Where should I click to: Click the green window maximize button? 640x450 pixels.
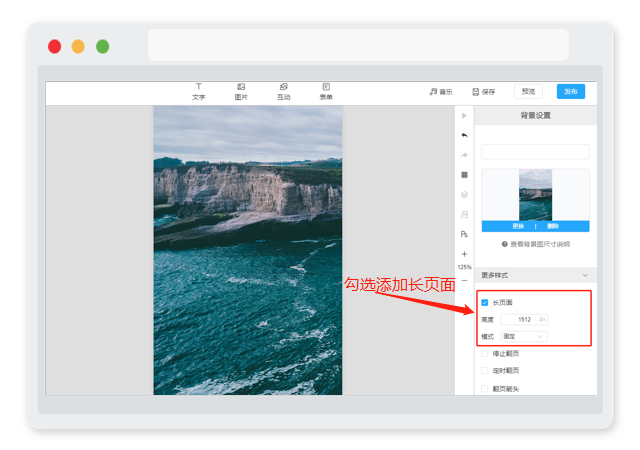pos(102,47)
